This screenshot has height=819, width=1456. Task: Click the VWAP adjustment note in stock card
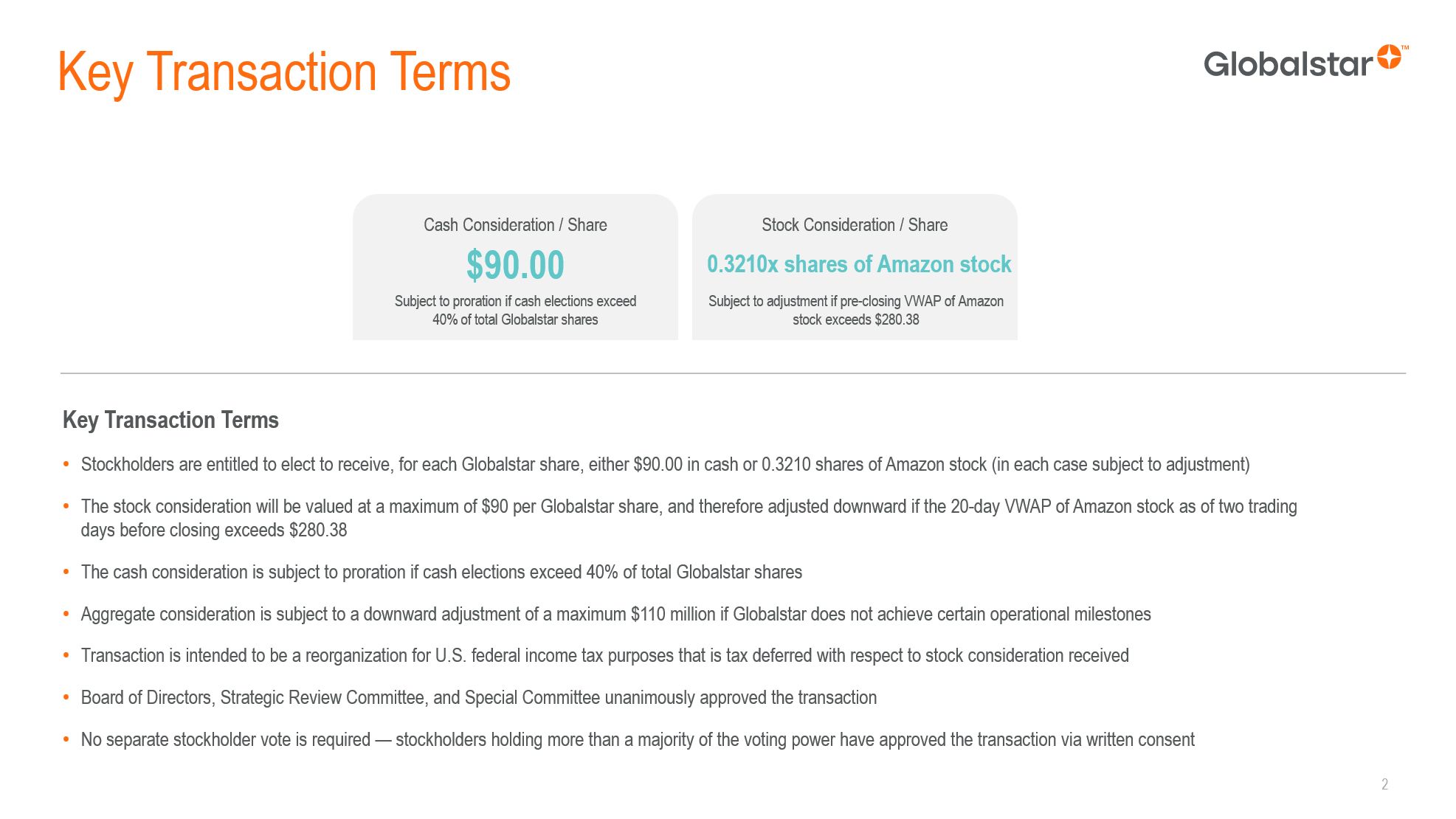[856, 311]
